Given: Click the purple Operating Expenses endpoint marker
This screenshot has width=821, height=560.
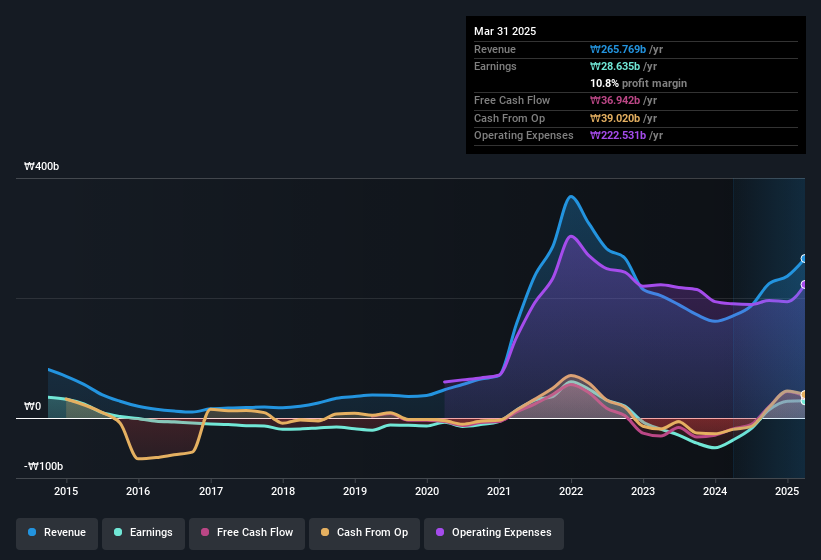Looking at the screenshot, I should click(804, 285).
